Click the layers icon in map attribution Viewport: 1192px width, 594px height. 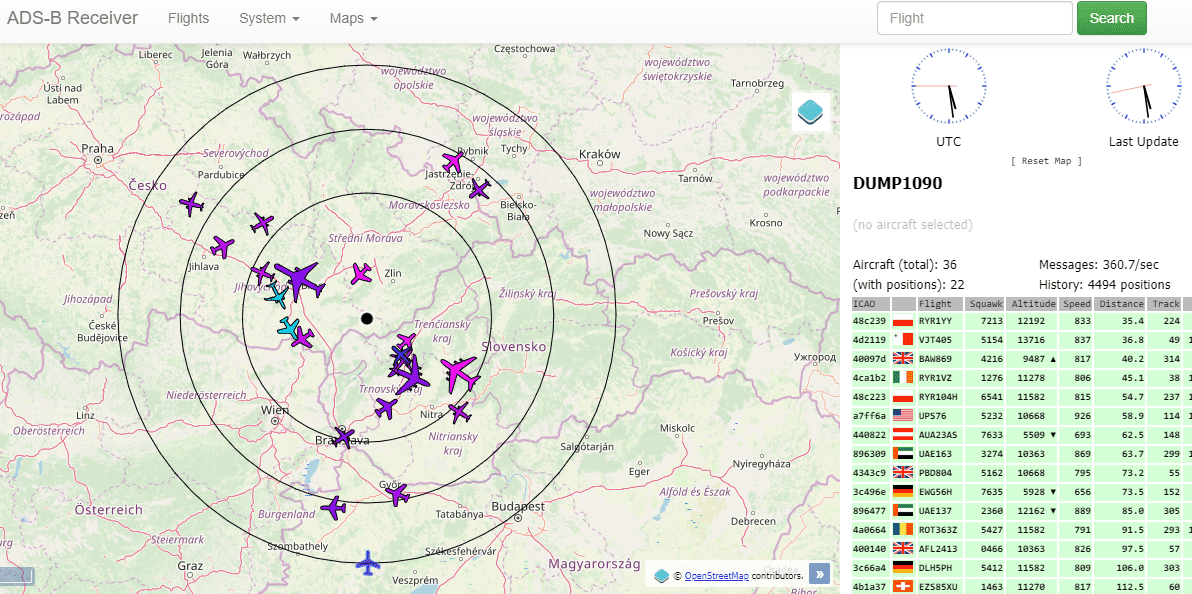click(x=661, y=575)
